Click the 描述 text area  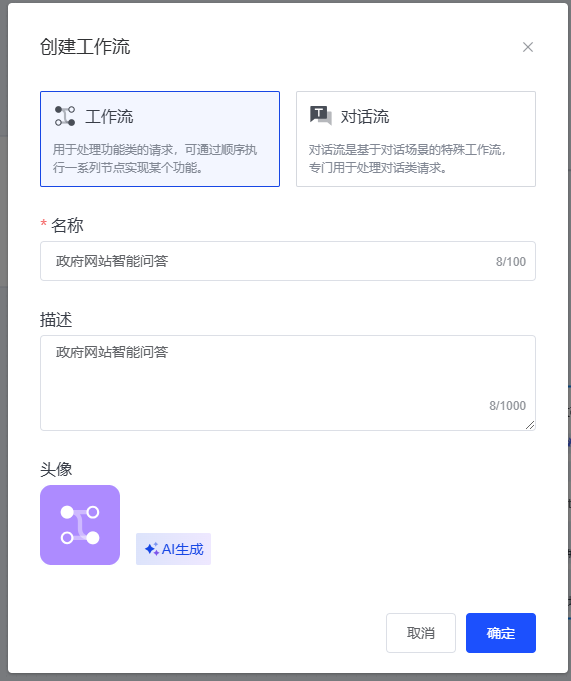click(x=287, y=383)
